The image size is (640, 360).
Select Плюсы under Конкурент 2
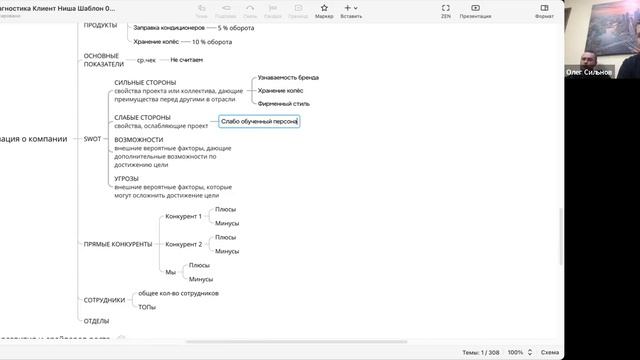[x=225, y=237]
